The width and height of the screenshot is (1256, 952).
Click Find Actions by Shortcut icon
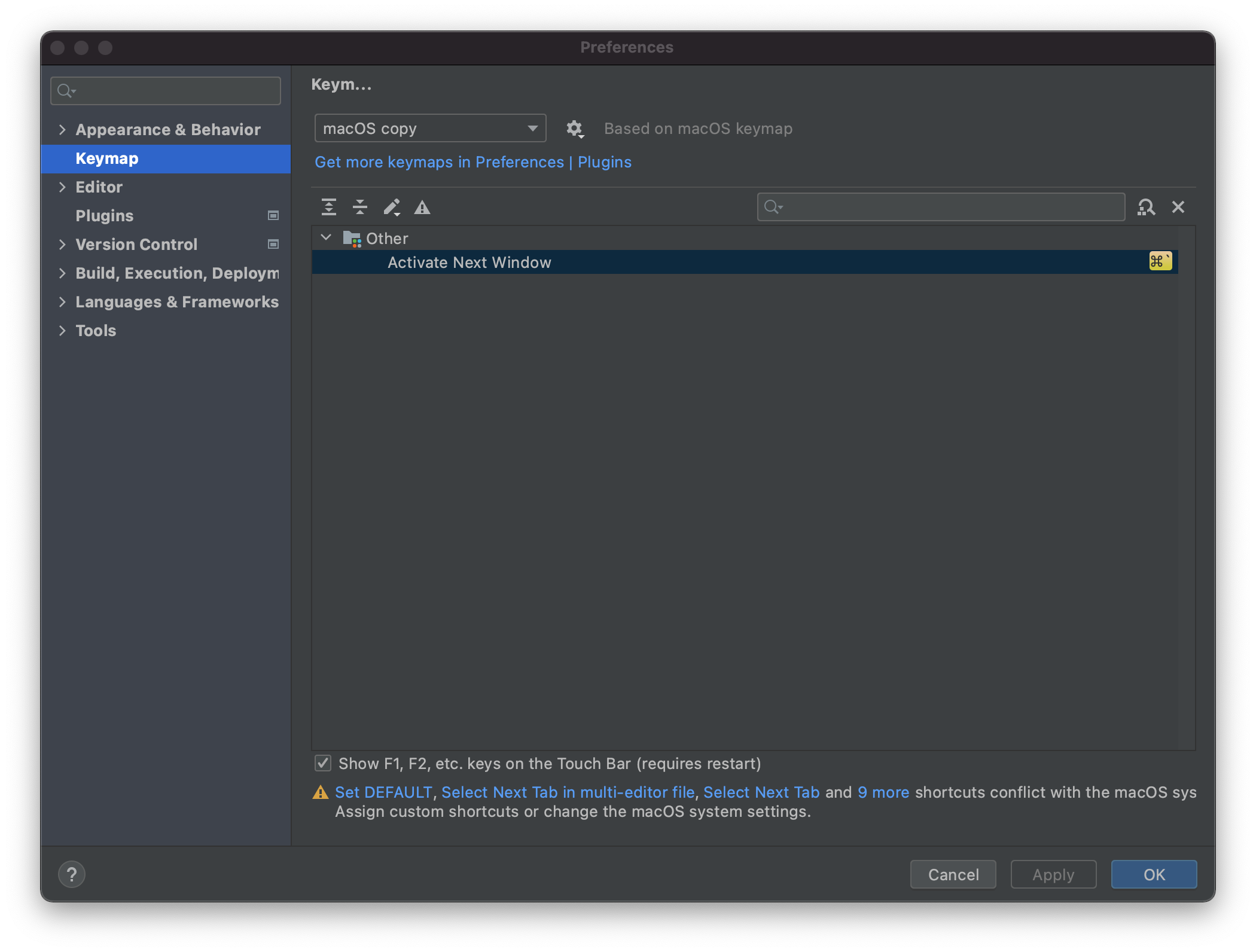[x=1146, y=207]
